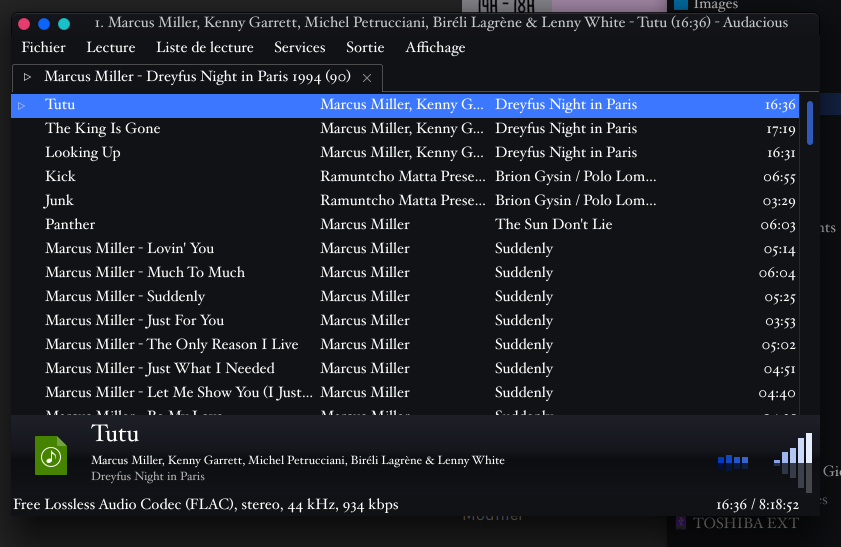Screen dimensions: 841x547
Task: Select the track The King Is Gone
Action: point(405,129)
